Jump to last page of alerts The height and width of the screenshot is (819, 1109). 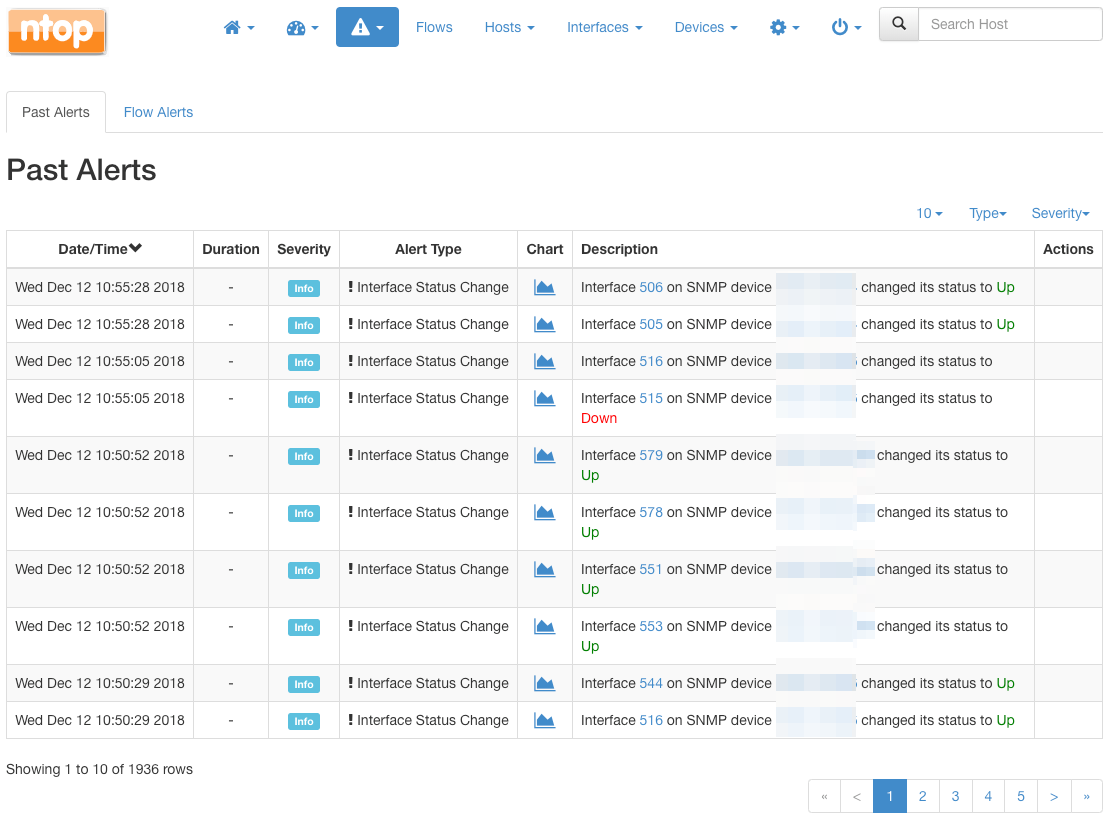click(1086, 796)
